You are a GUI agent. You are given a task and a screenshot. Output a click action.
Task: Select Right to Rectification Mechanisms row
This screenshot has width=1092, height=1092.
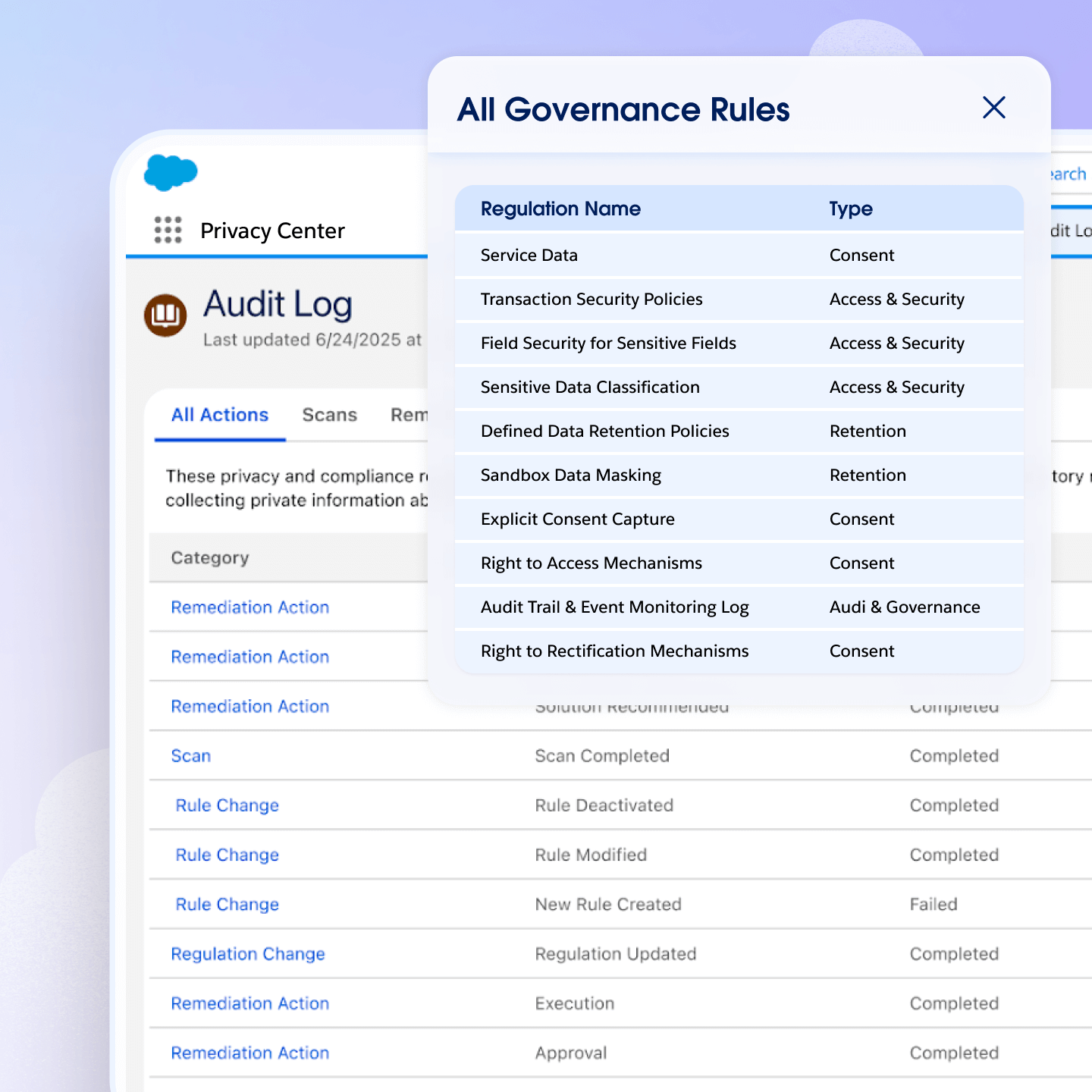click(x=739, y=651)
